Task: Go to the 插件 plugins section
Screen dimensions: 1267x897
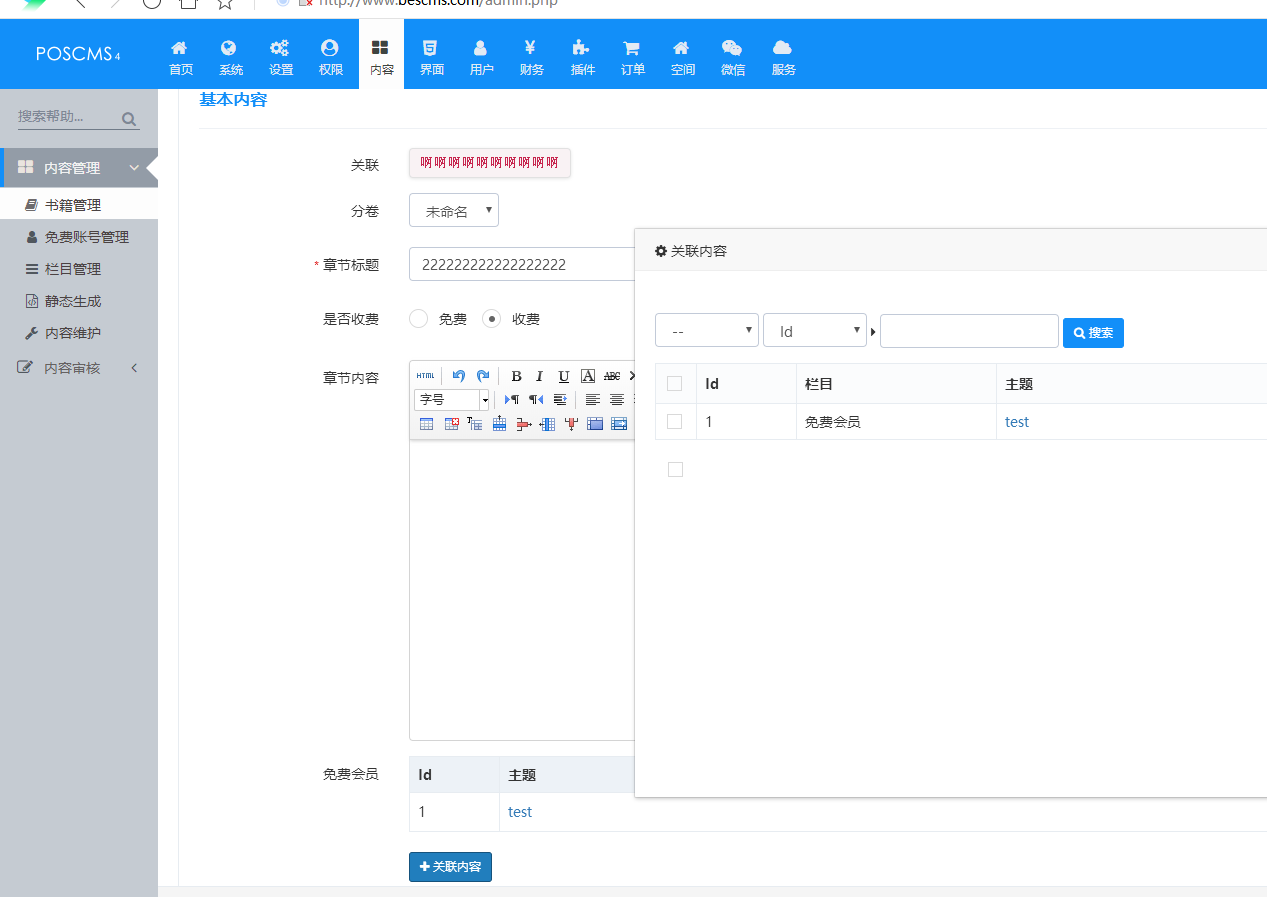Action: click(583, 58)
